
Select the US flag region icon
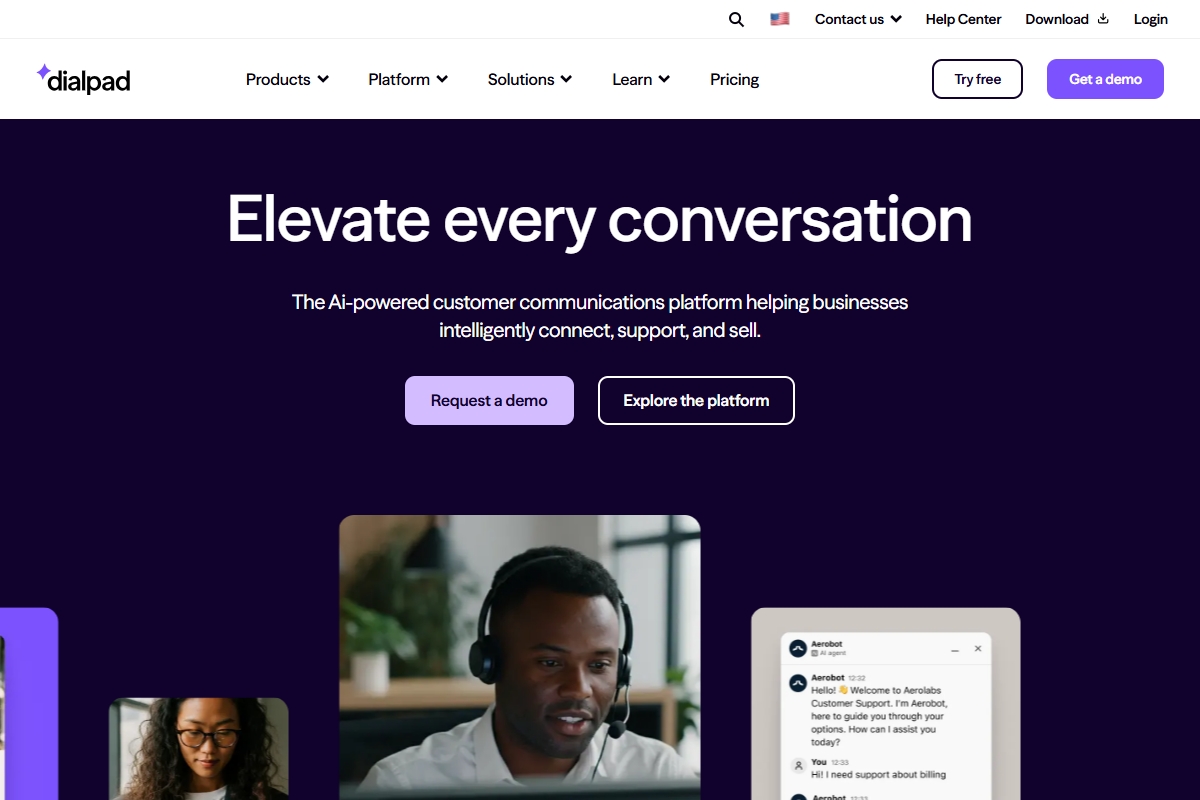point(780,19)
